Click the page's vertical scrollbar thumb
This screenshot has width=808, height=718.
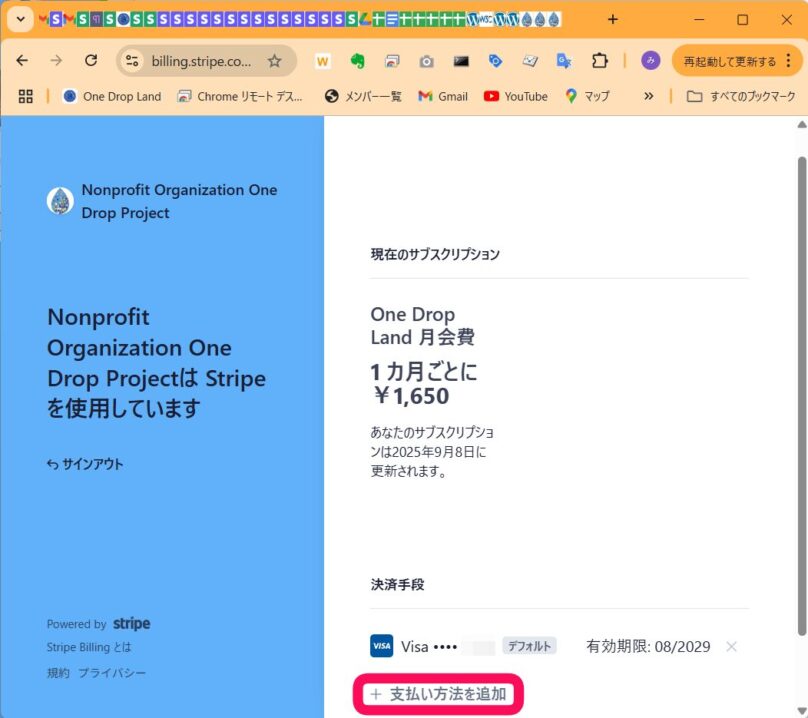802,396
